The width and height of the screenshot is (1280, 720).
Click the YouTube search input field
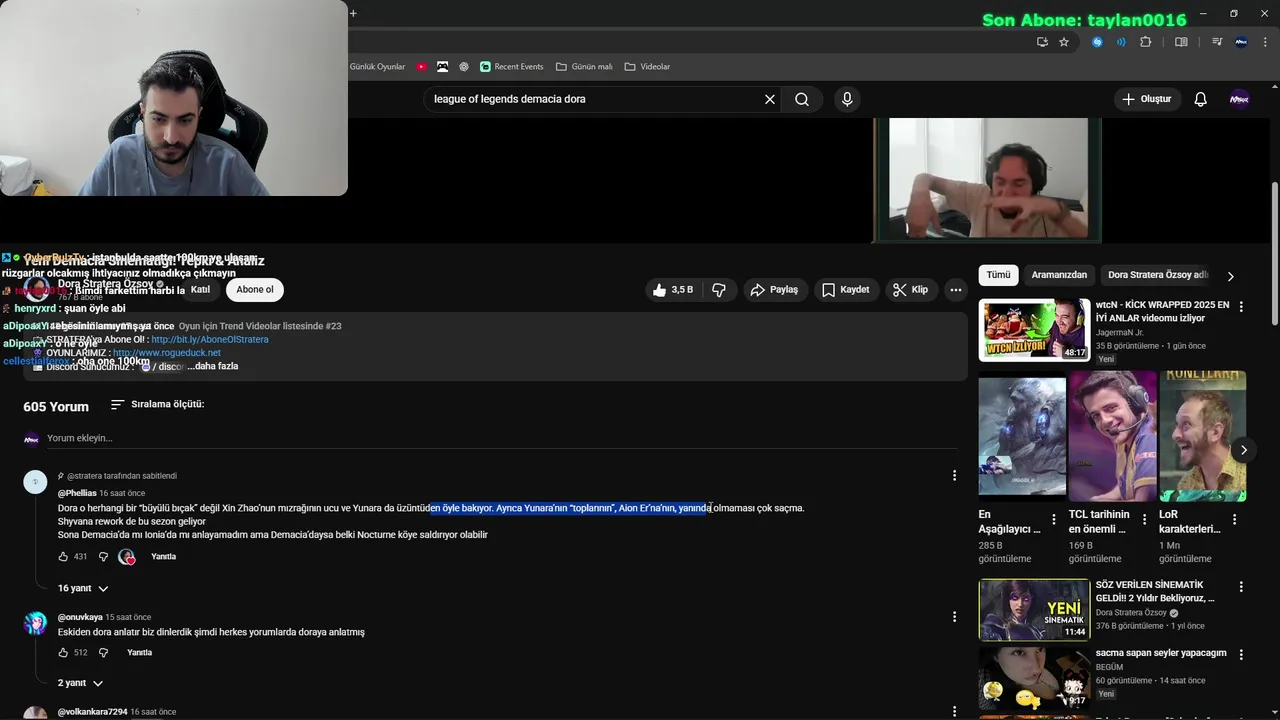coord(593,99)
